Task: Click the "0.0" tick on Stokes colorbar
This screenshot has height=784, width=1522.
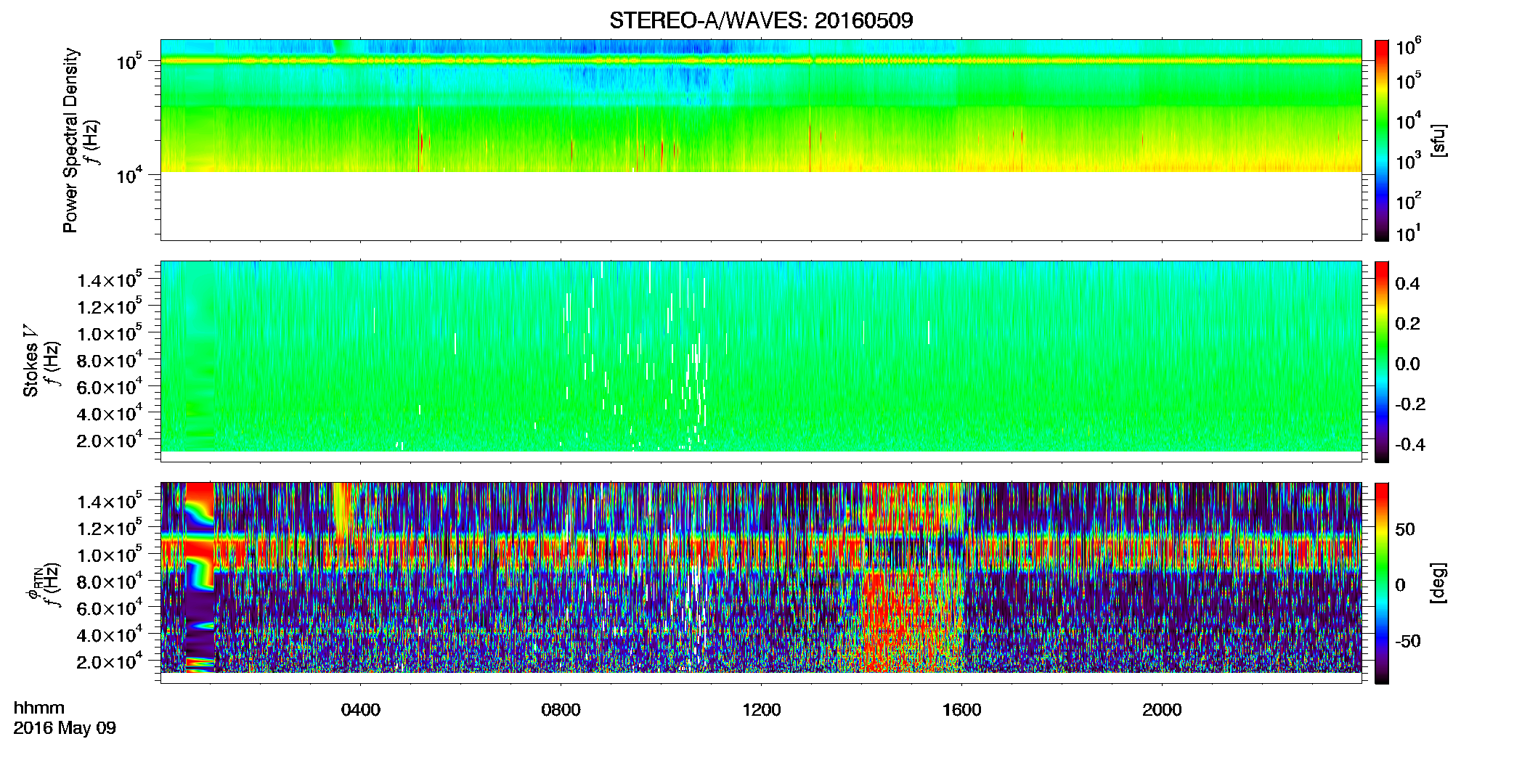Action: [x=1408, y=364]
